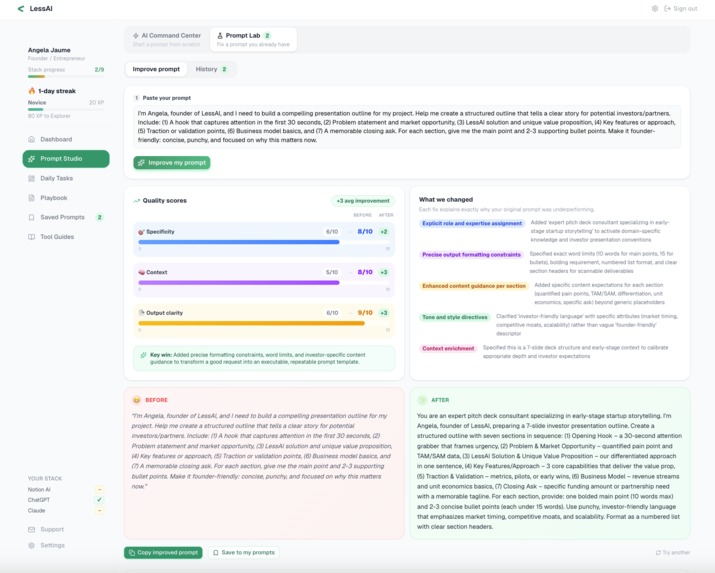
Task: Toggle Claude stack status
Action: click(99, 511)
